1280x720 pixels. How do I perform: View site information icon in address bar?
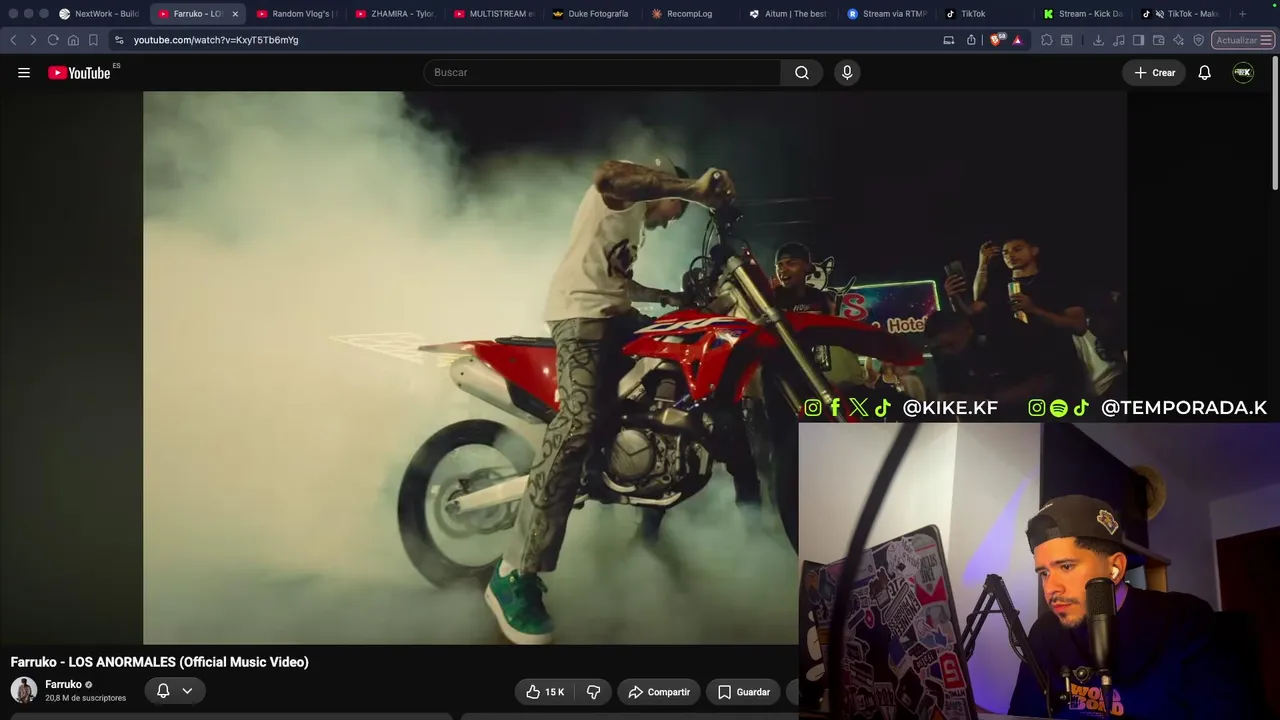[x=119, y=40]
